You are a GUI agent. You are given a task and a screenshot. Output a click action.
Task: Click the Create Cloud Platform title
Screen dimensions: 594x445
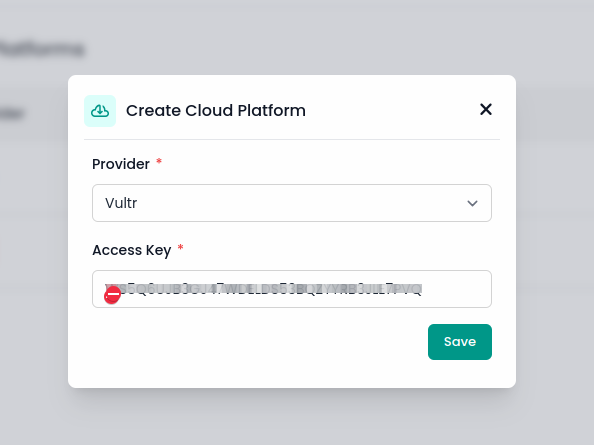coord(216,111)
